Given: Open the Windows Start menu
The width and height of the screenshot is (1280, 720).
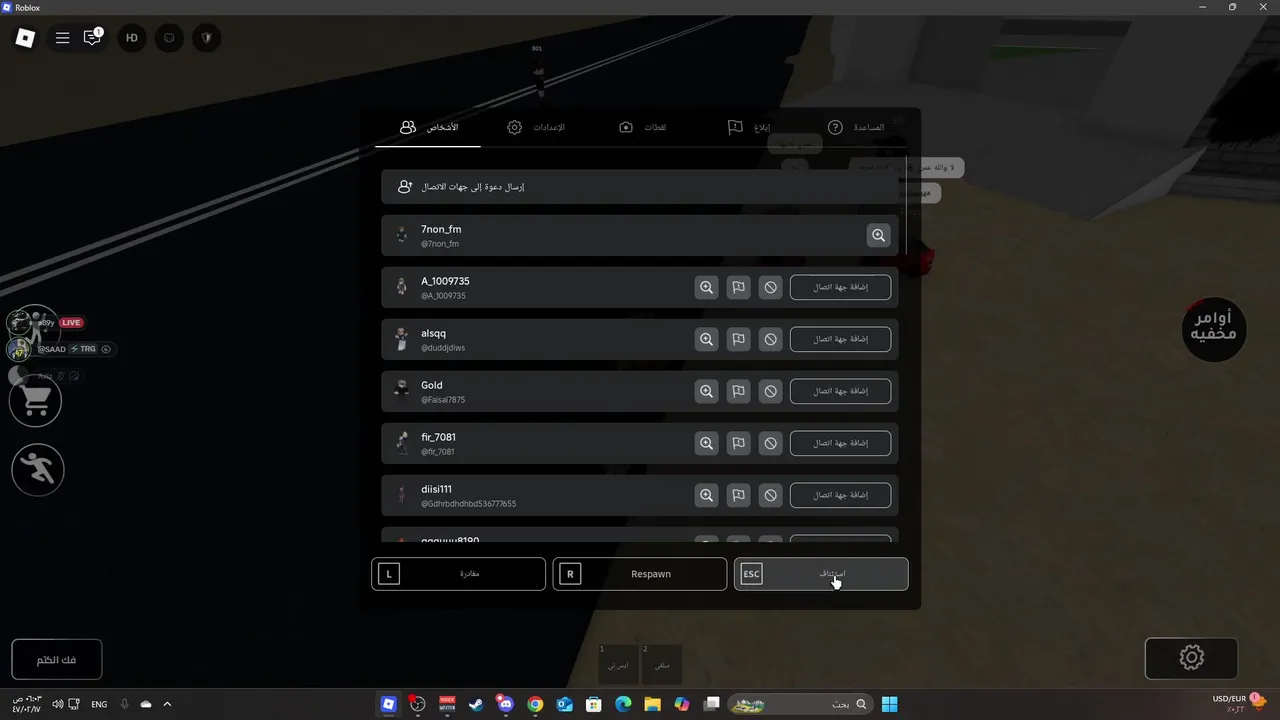Looking at the screenshot, I should click(x=889, y=704).
